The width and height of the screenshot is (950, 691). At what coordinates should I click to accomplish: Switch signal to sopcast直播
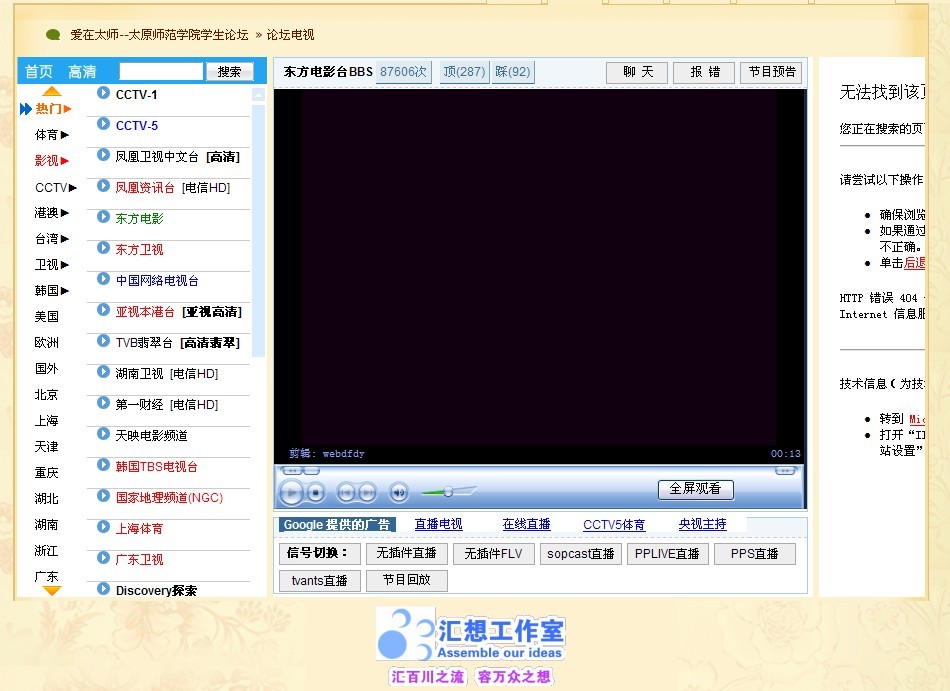(580, 554)
